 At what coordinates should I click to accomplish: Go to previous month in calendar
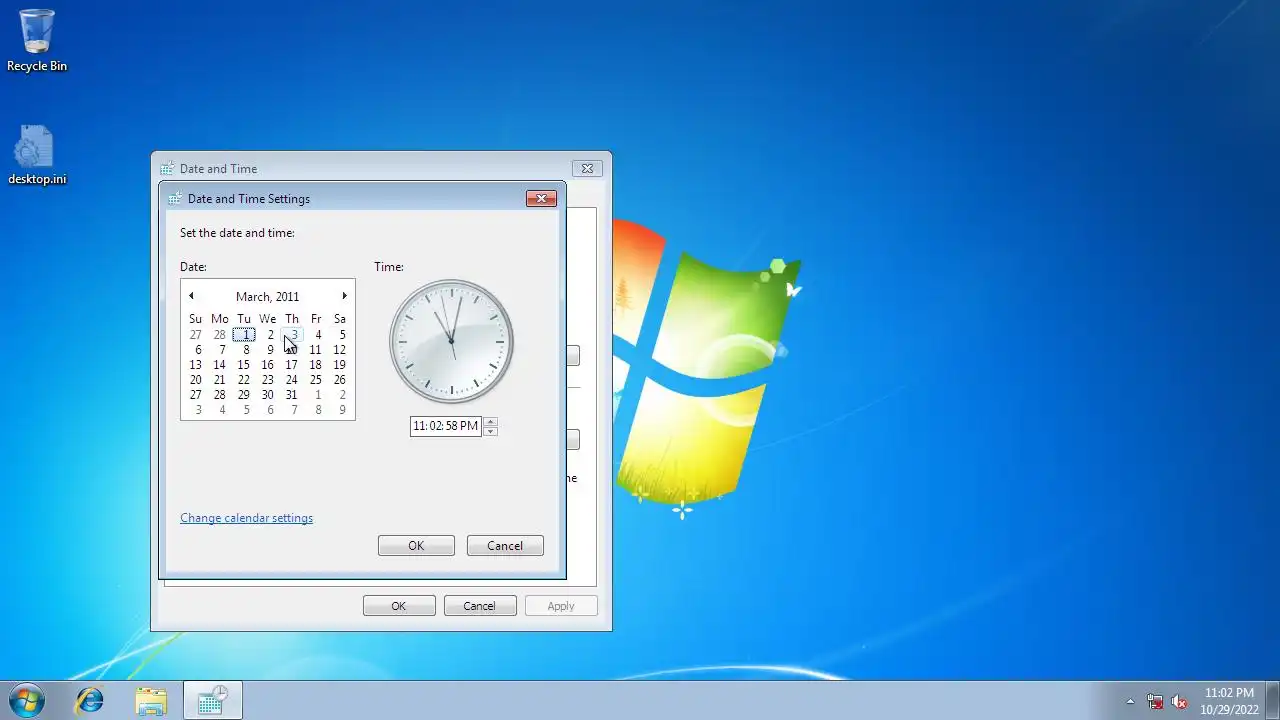point(191,296)
